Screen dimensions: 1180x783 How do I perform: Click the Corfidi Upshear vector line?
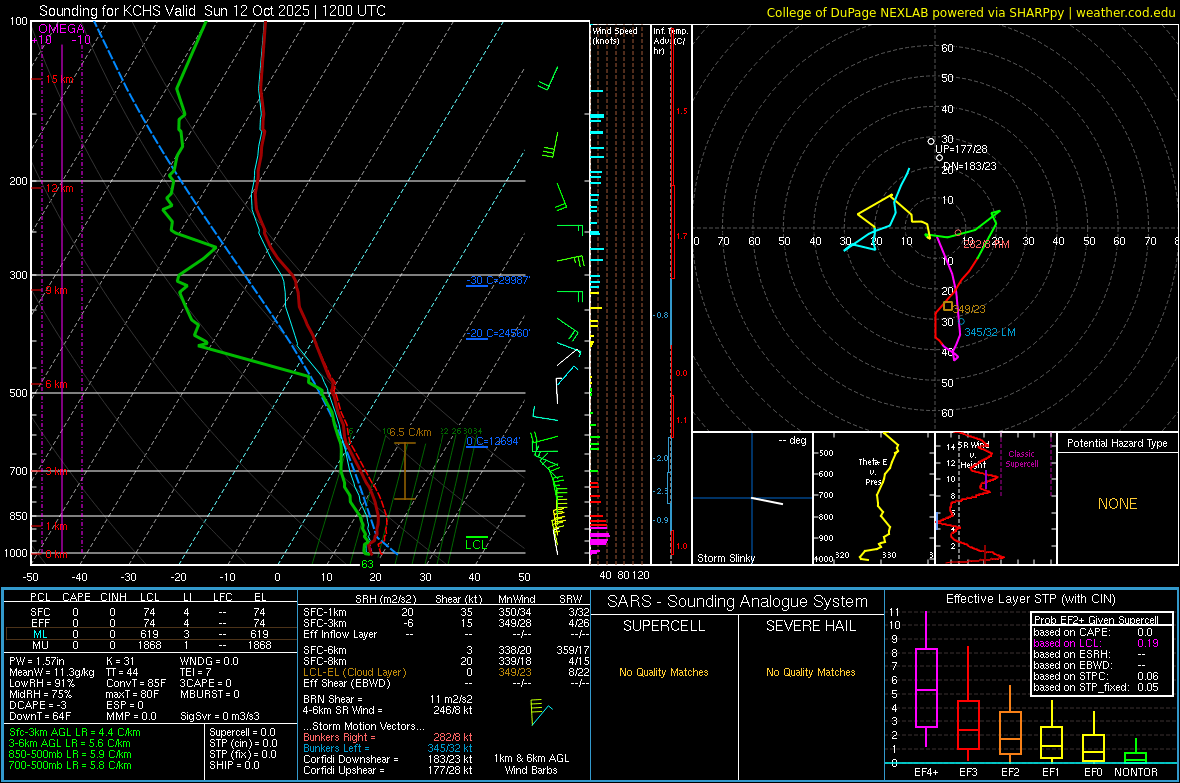(x=388, y=770)
